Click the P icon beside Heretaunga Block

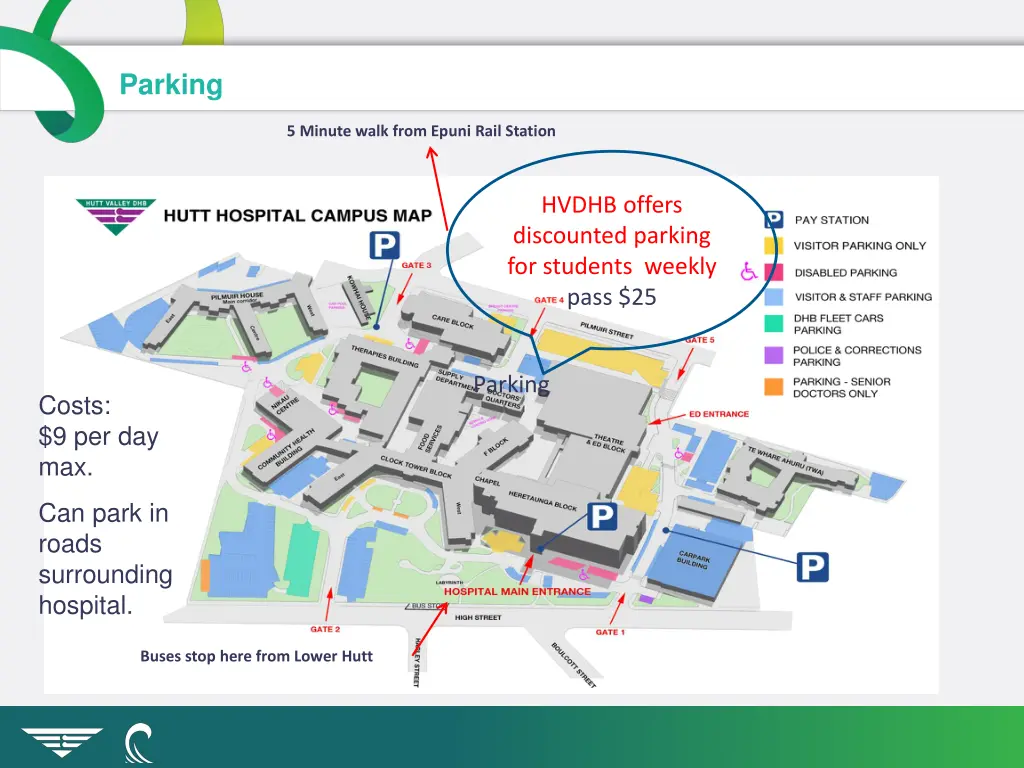pyautogui.click(x=601, y=517)
